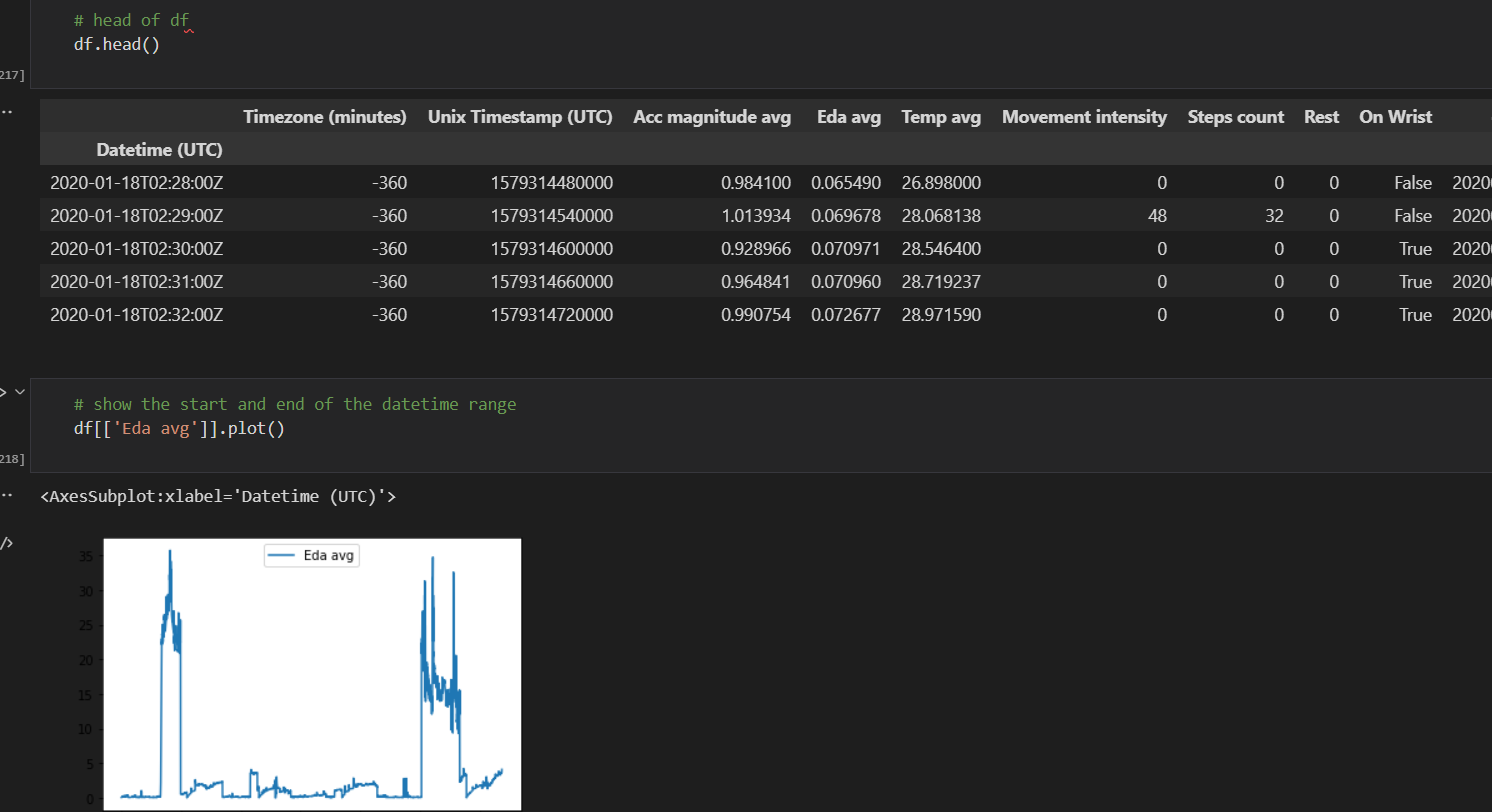1492x812 pixels.
Task: Select the '# show the start and end' comment
Action: pos(295,404)
